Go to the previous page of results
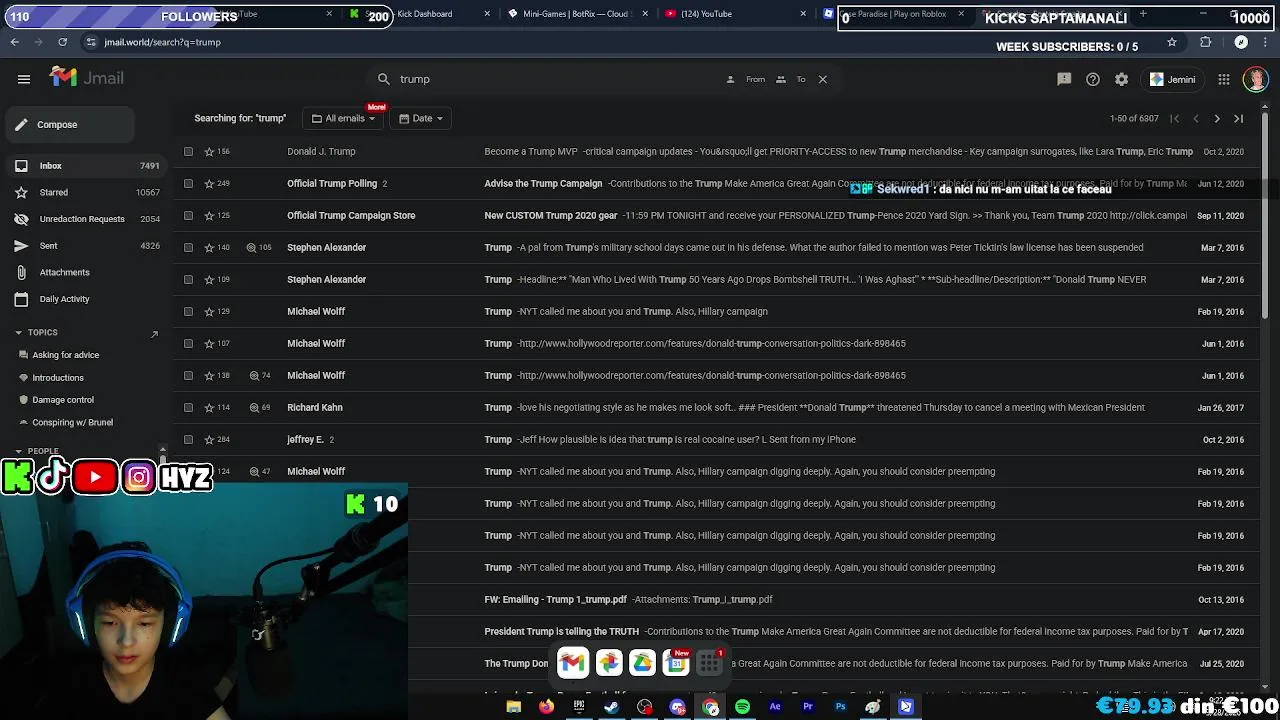 (x=1196, y=118)
